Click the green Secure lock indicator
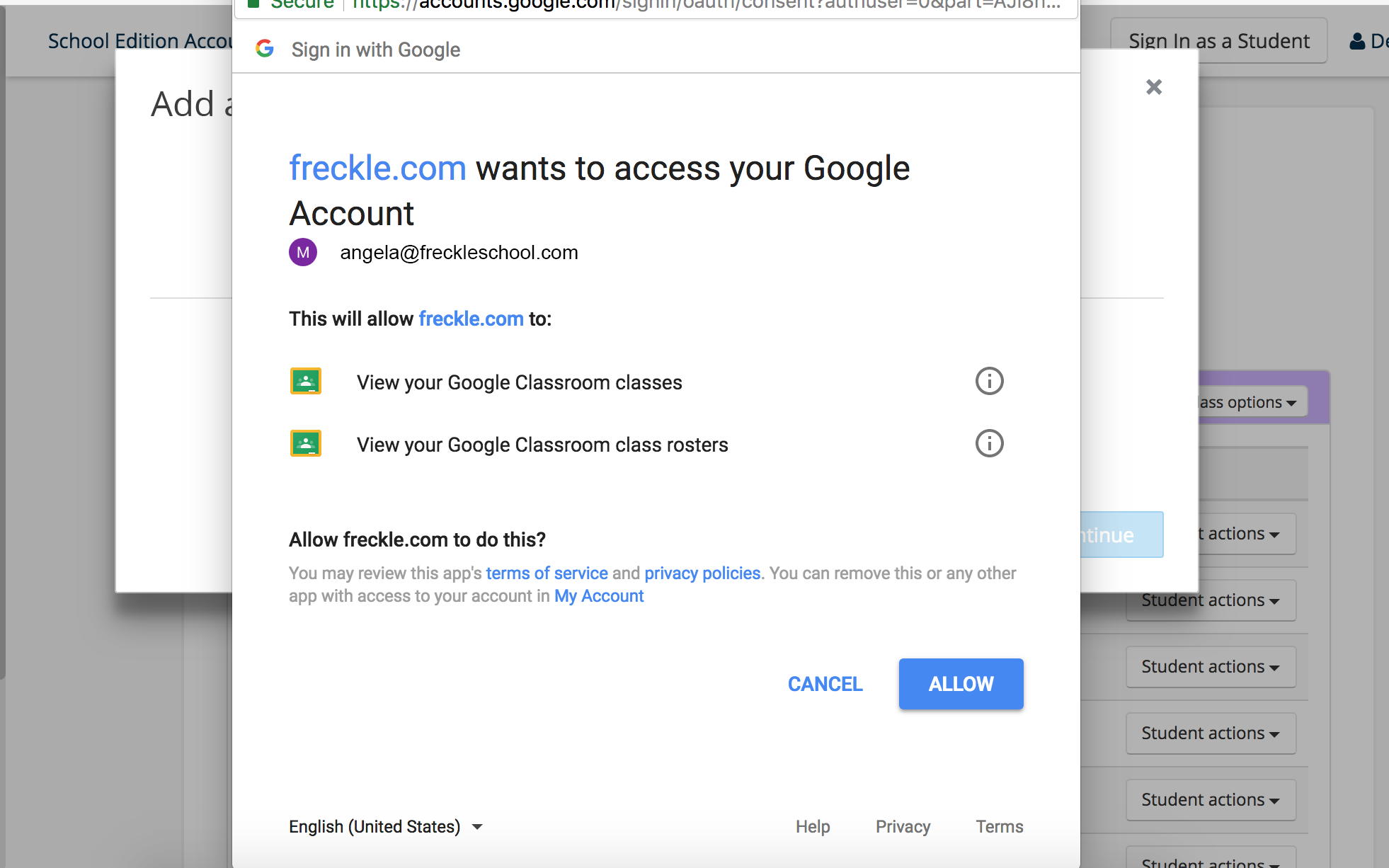The width and height of the screenshot is (1389, 868). click(253, 4)
